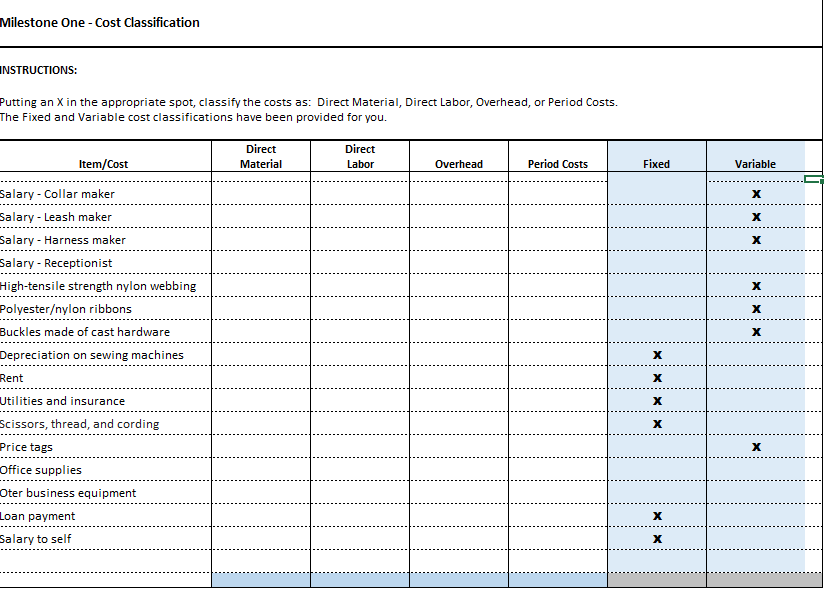
Task: Click the Variable X for Buckles row
Action: (756, 332)
